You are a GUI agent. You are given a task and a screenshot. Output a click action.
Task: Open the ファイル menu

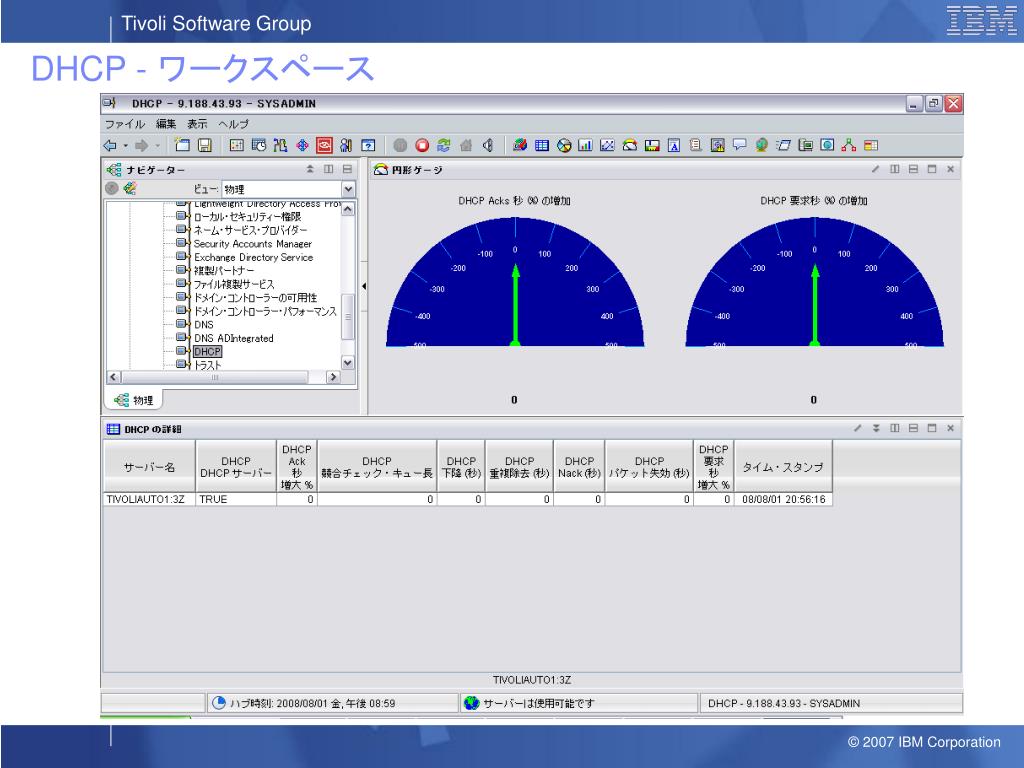[x=125, y=124]
